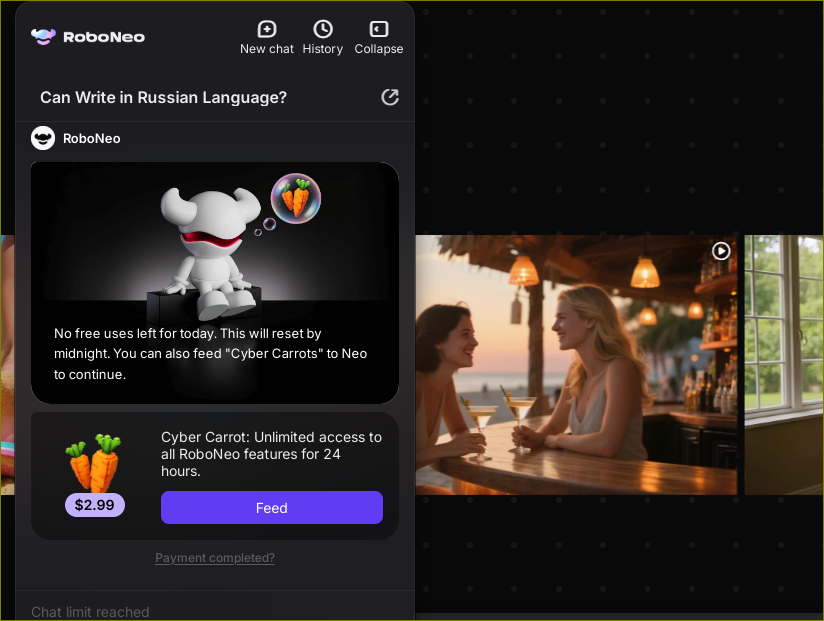Click the 'Chat limit reached' input area
This screenshot has height=621, width=824.
(215, 608)
